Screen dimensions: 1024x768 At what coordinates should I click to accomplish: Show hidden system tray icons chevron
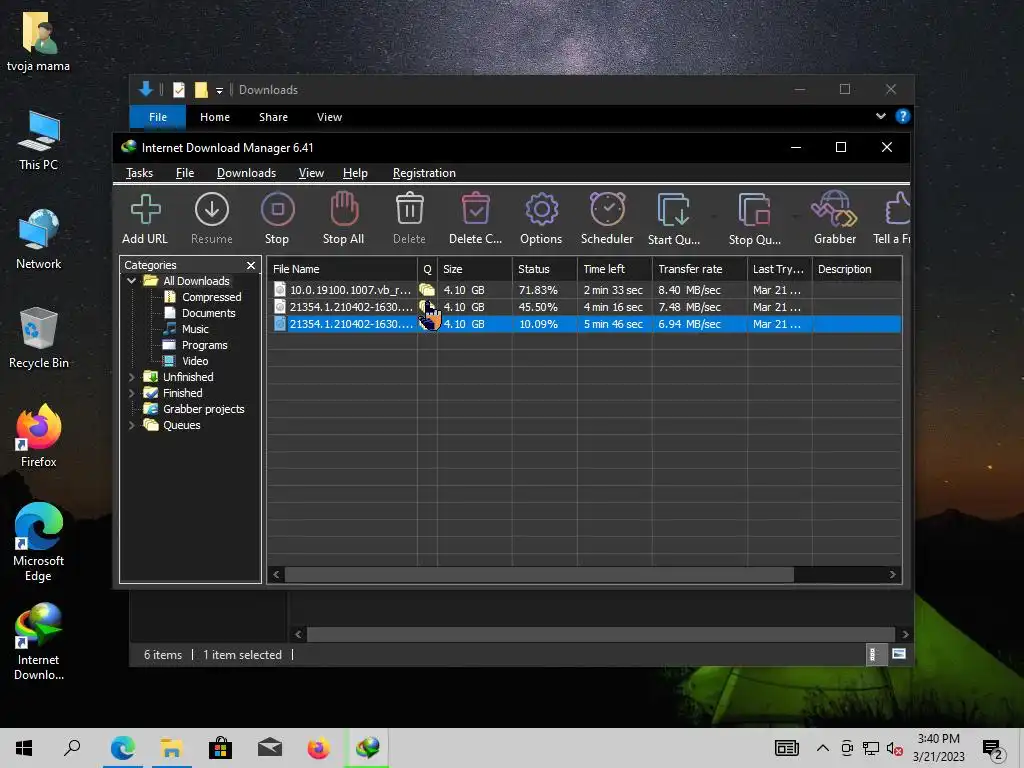coord(823,748)
